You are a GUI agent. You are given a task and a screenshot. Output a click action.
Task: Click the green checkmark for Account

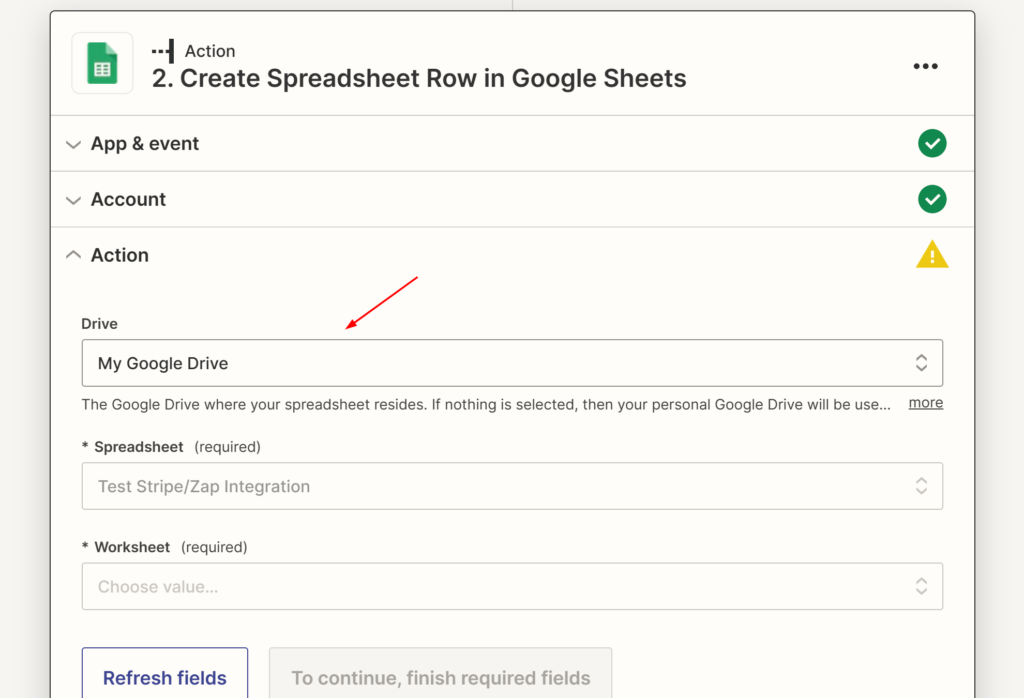(932, 200)
